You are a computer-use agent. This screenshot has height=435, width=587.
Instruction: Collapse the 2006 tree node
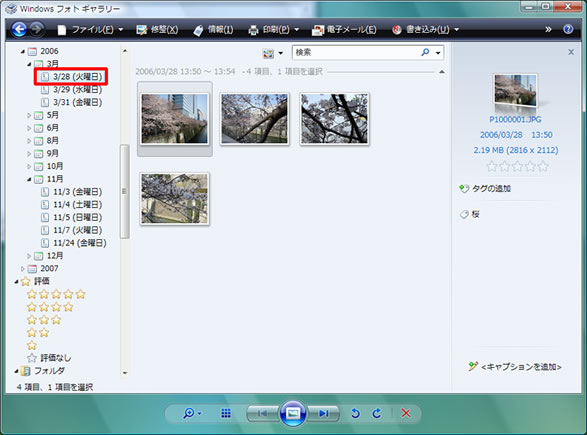(23, 51)
